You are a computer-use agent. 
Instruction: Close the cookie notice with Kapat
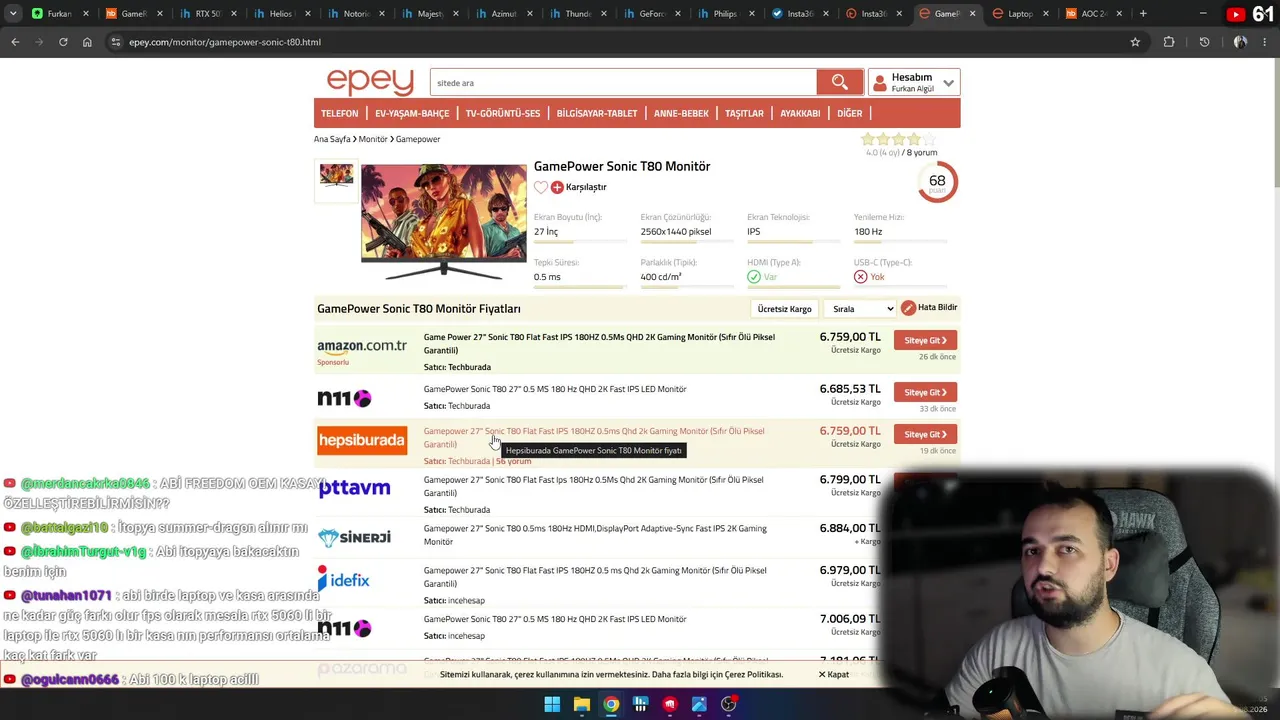coord(834,675)
